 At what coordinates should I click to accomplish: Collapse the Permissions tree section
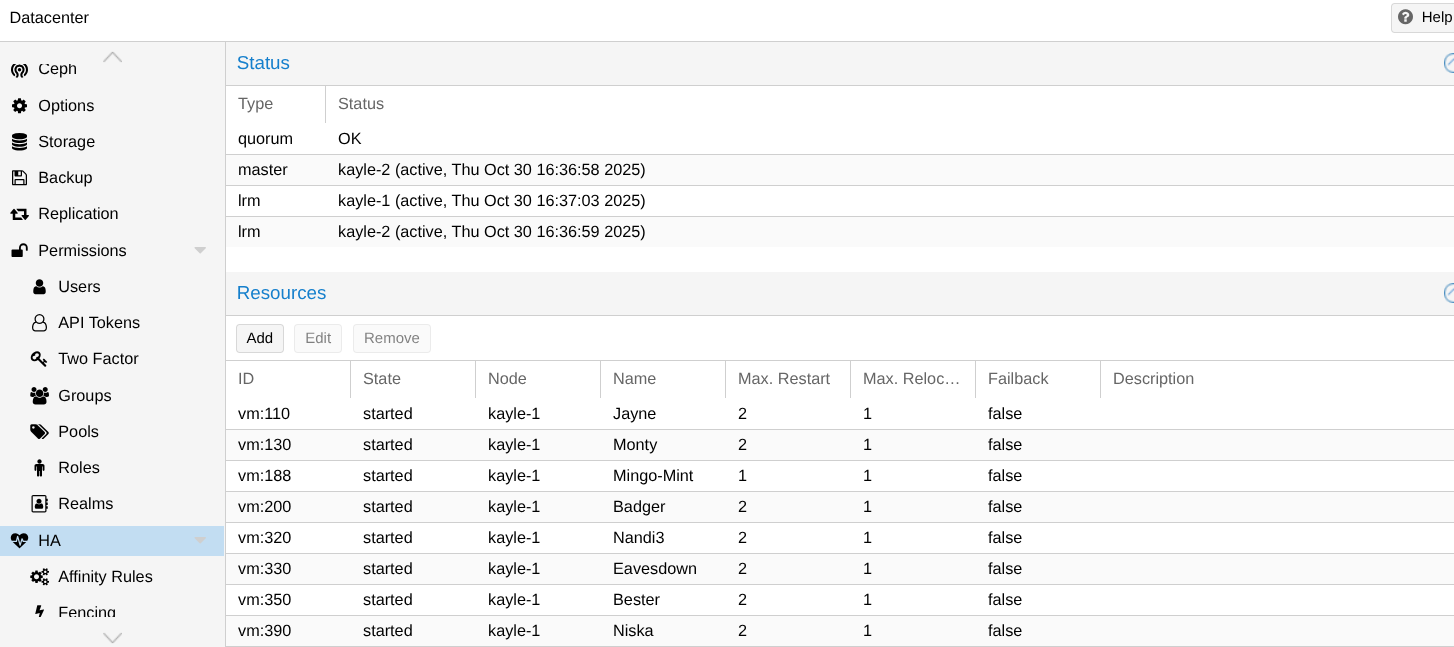click(200, 251)
